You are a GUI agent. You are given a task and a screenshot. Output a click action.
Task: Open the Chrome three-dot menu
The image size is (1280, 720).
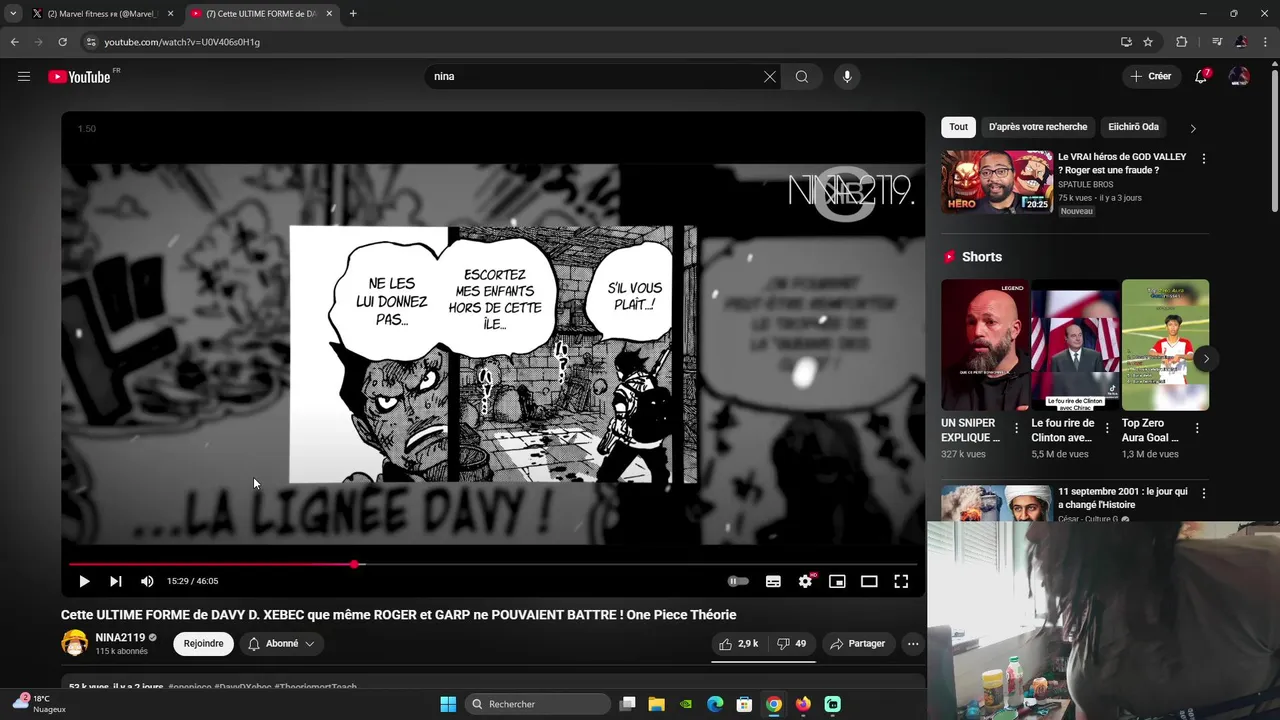pos(1266,42)
